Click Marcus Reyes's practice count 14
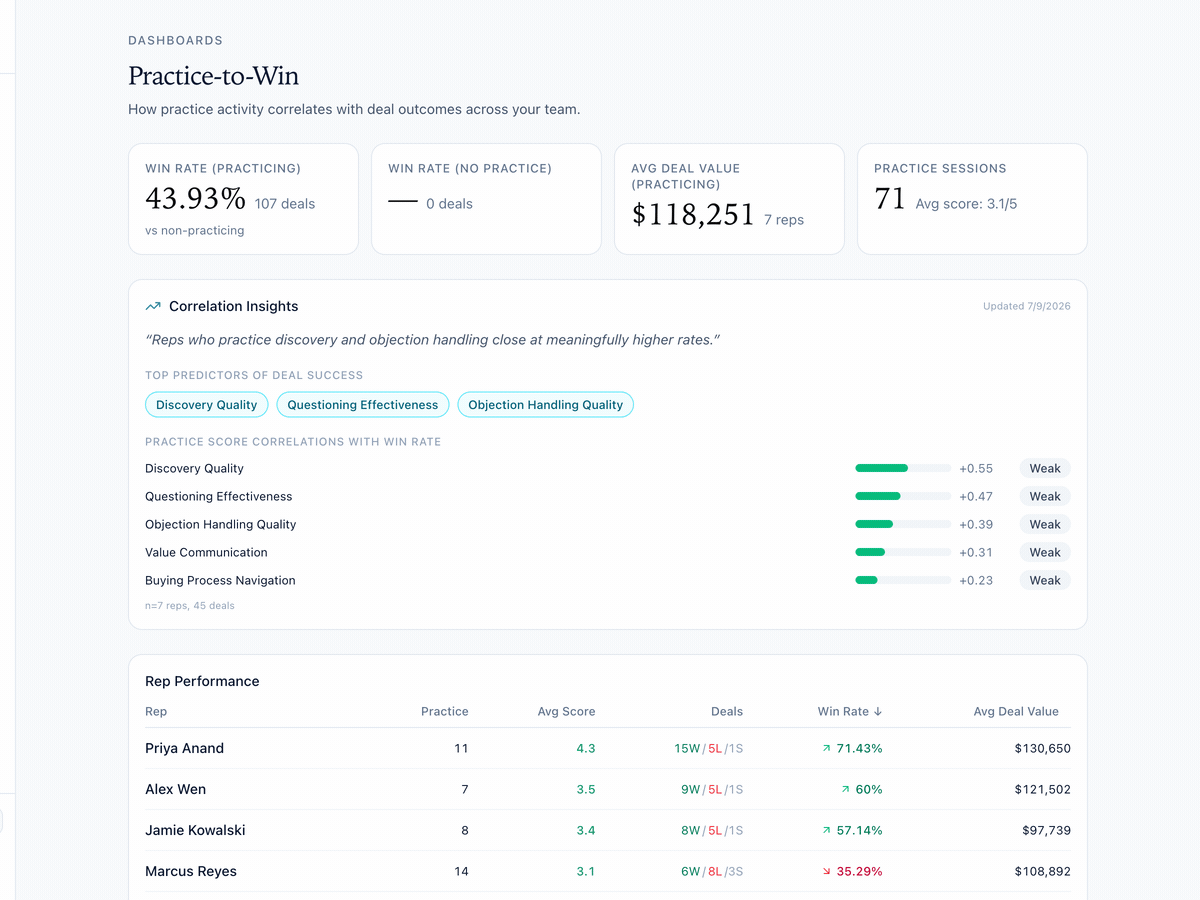This screenshot has width=1200, height=900. point(461,871)
